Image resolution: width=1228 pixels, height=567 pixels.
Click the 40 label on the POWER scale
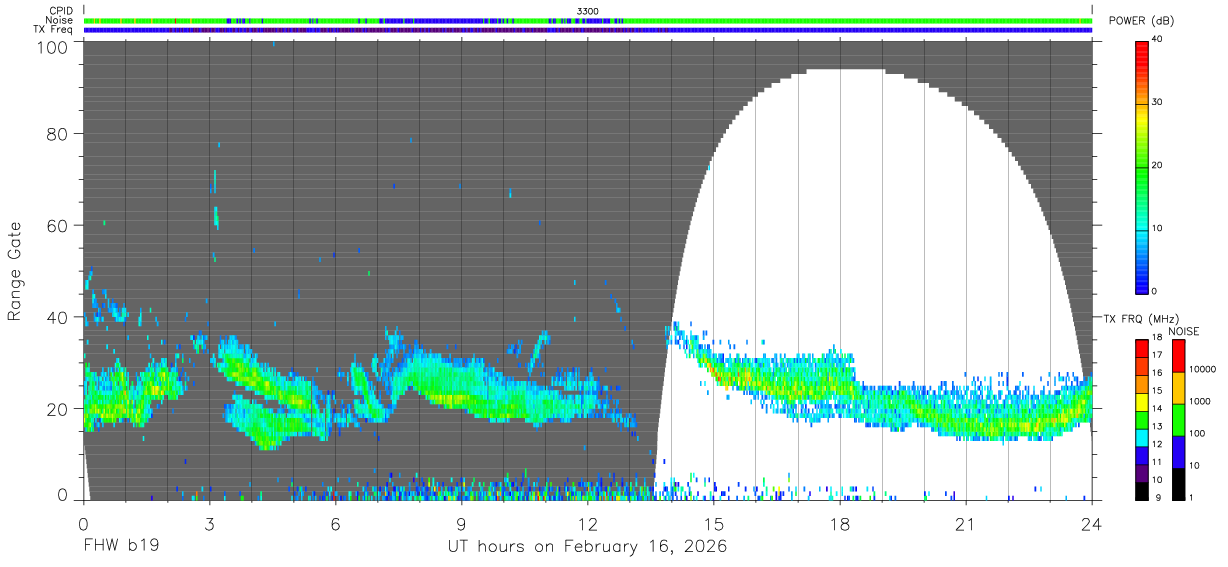[1159, 40]
